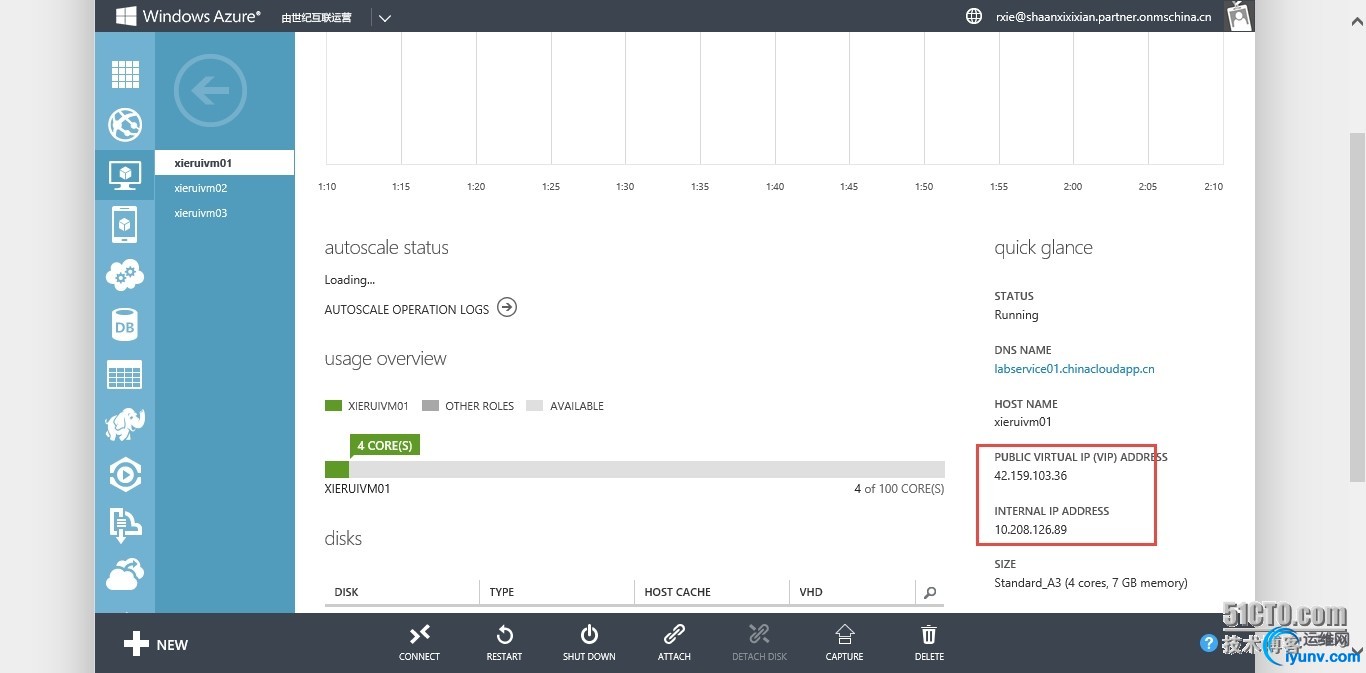Click the XIERUIVM01 legend entry

pos(367,406)
